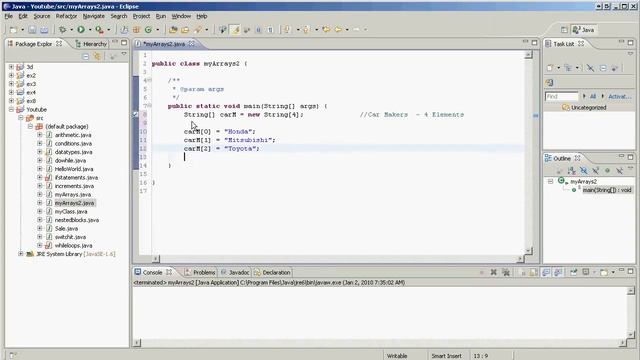The height and width of the screenshot is (360, 640).
Task: Remove launch with Console X icon
Action: [x=493, y=272]
